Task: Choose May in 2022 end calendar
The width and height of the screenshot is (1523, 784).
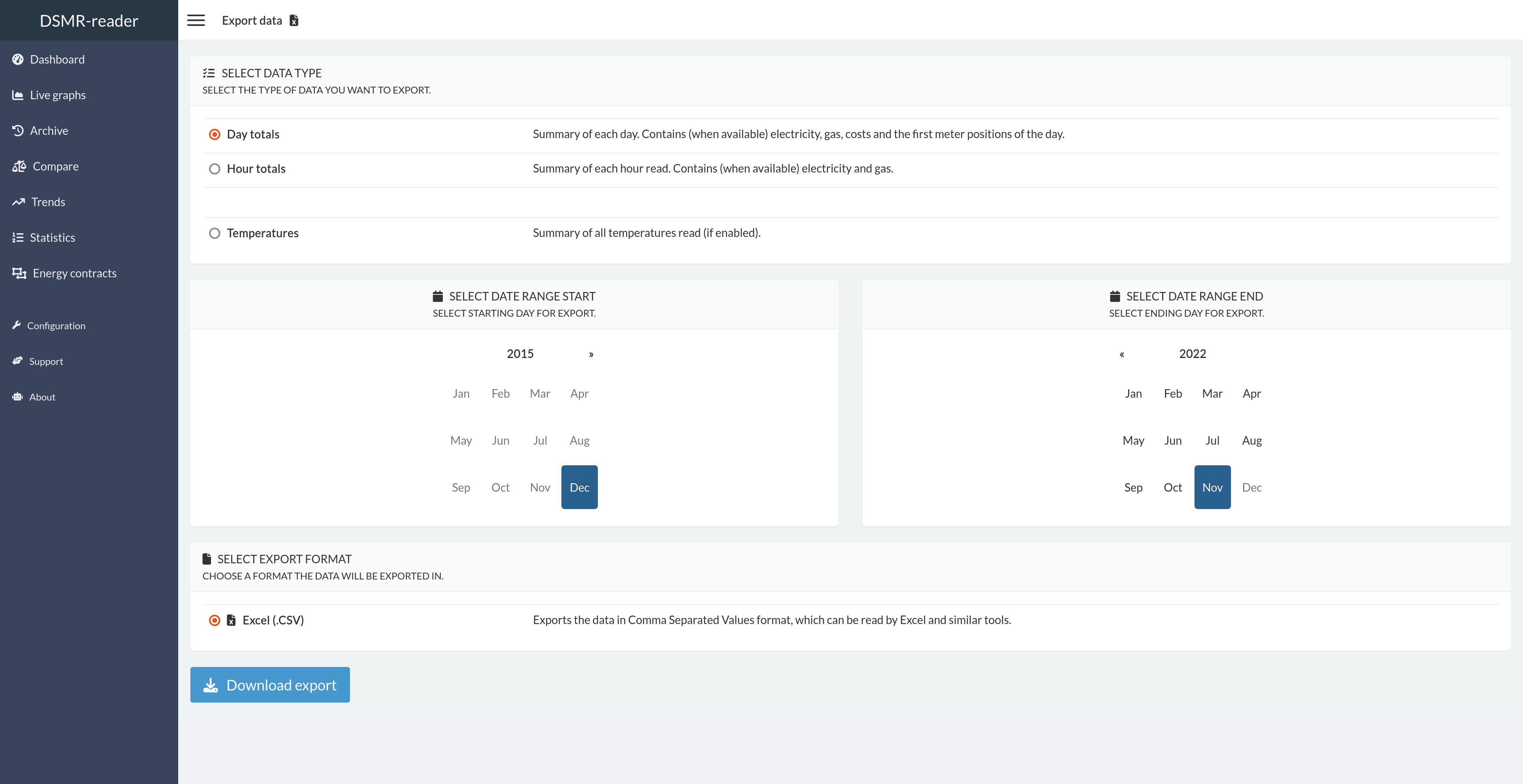Action: (x=1133, y=441)
